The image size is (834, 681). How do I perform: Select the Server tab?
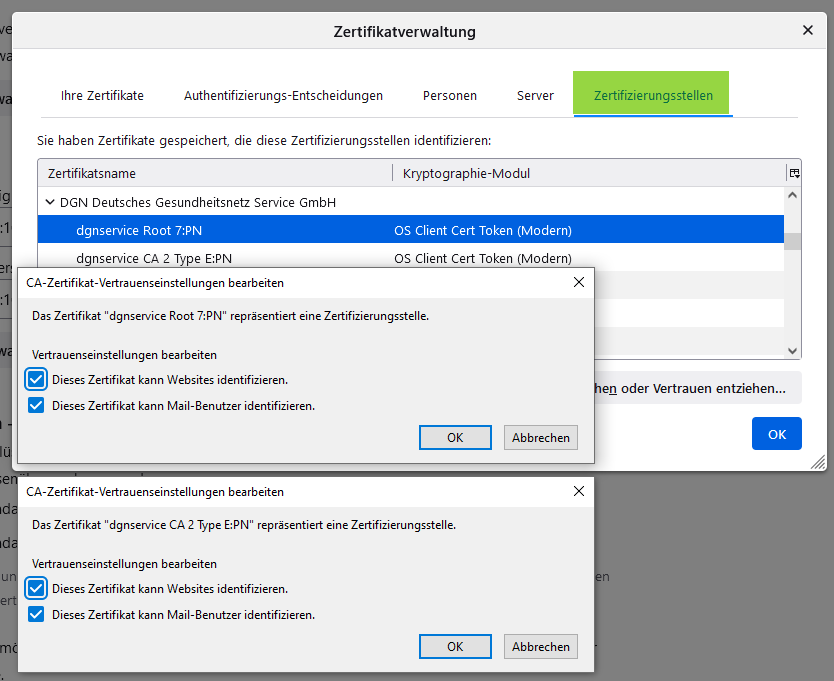click(535, 95)
